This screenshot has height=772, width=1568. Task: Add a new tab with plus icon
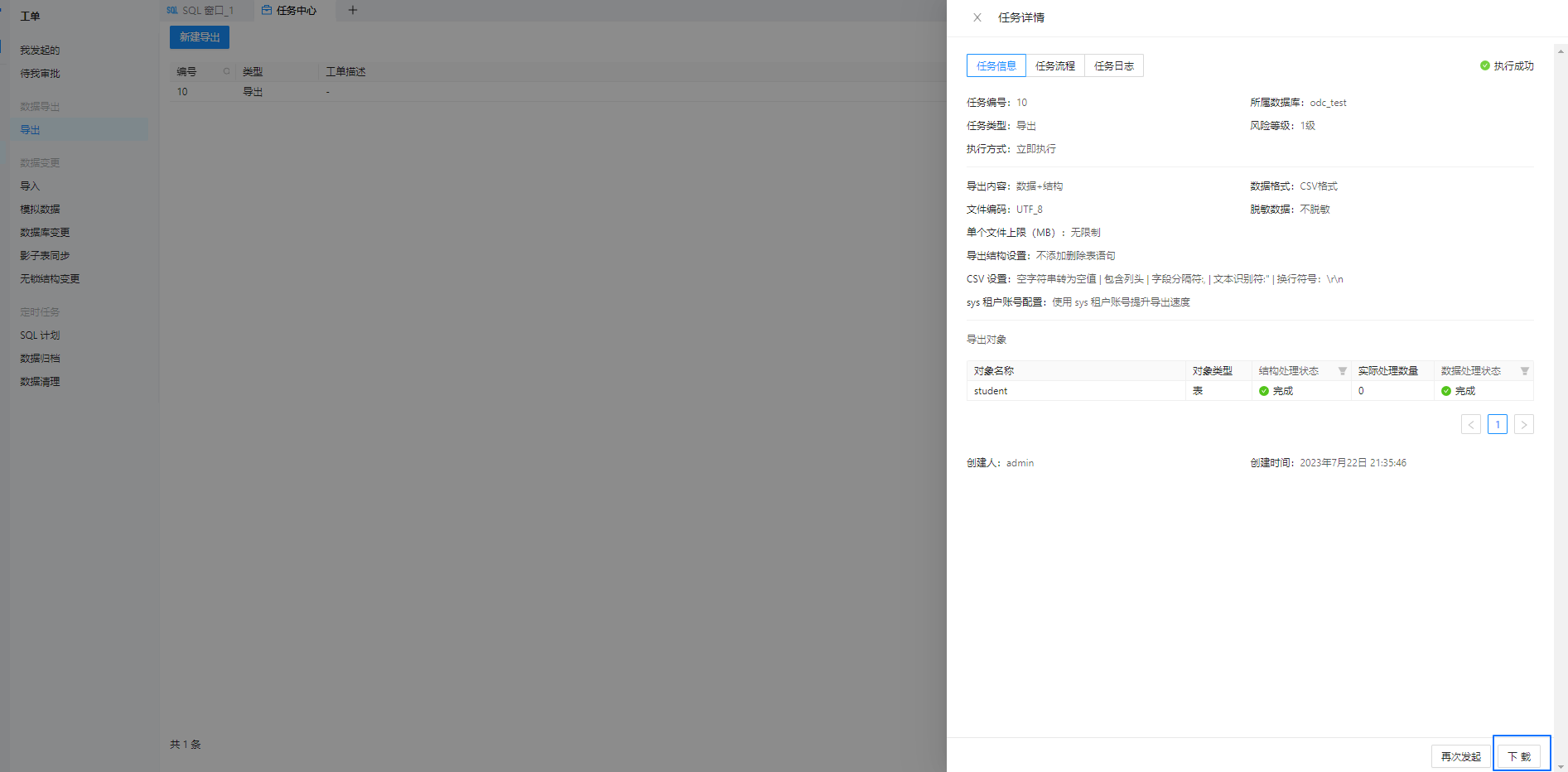click(353, 10)
